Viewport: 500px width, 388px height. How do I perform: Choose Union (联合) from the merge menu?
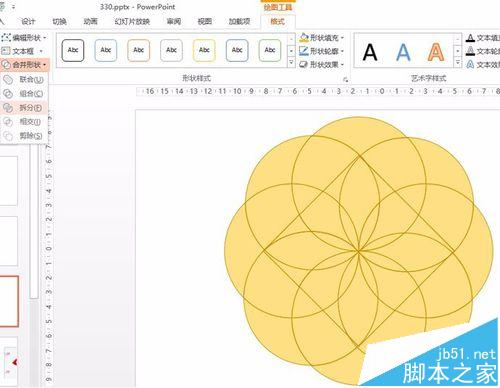tap(25, 79)
